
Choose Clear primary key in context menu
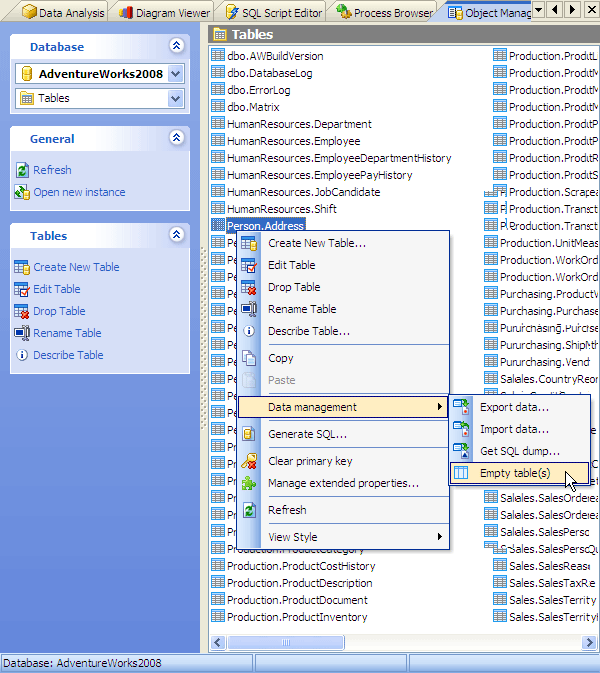tap(342, 461)
